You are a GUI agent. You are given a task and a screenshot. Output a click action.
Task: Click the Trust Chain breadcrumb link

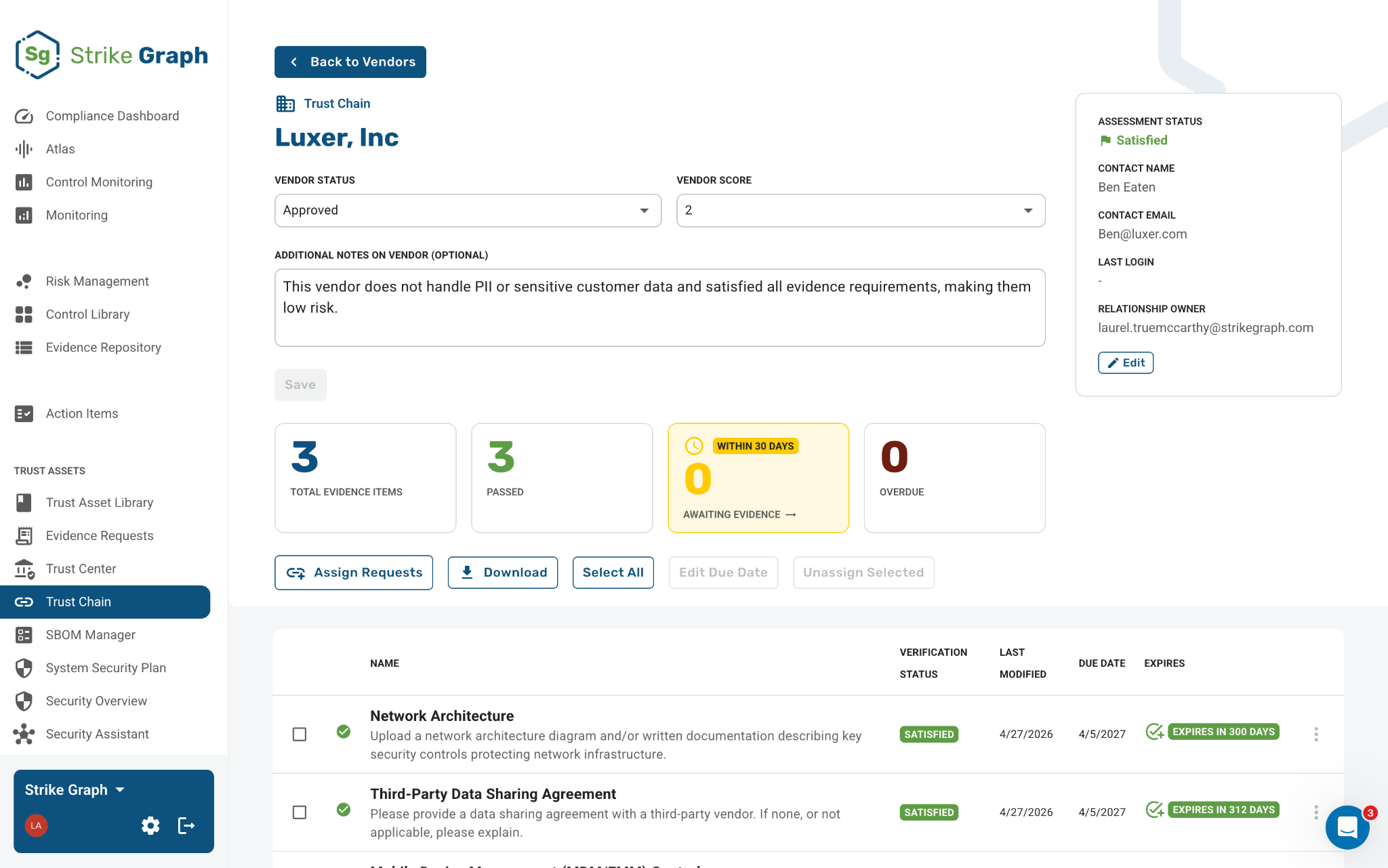pyautogui.click(x=337, y=104)
